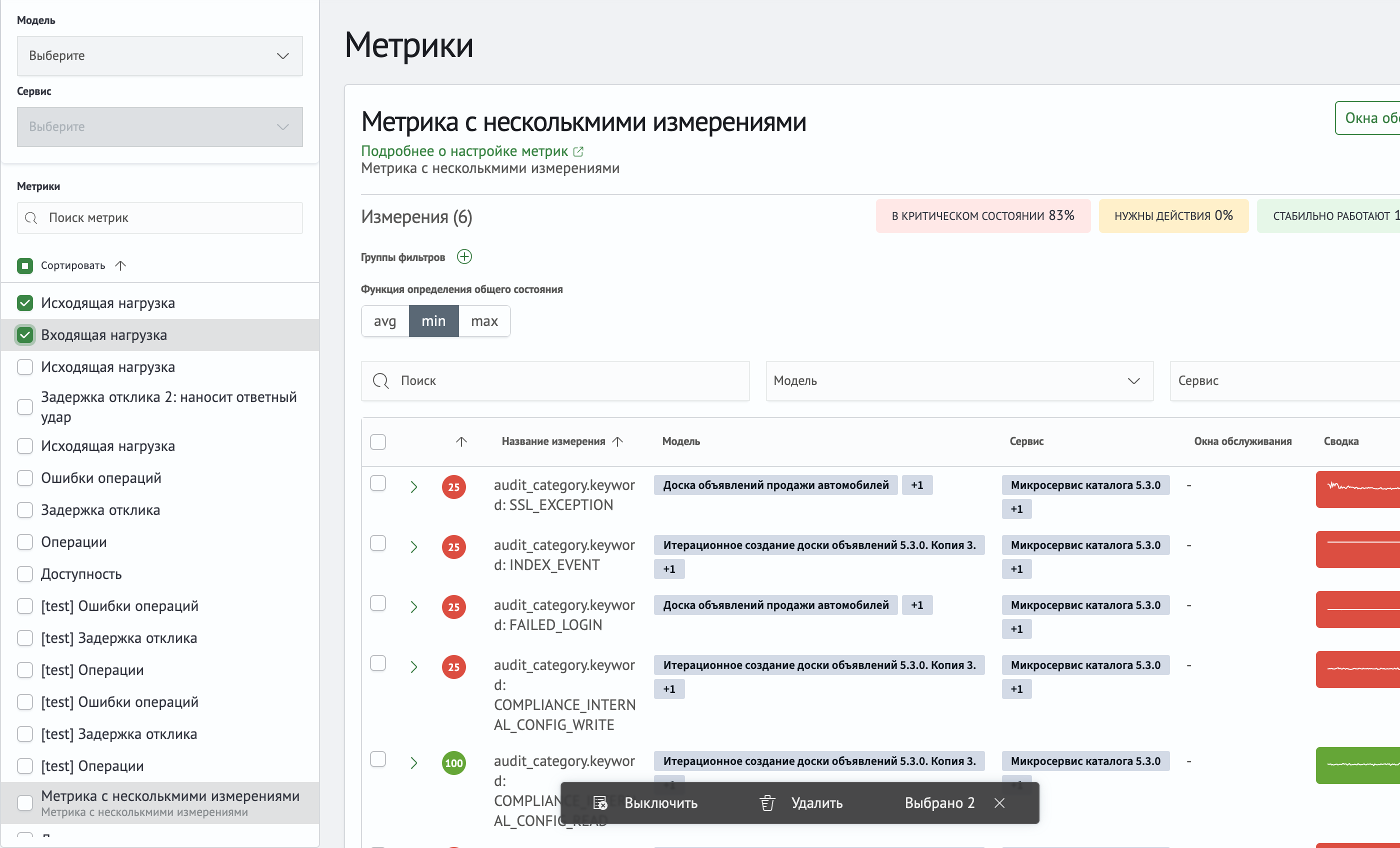This screenshot has width=1400, height=848.
Task: Click the add filter group plus icon
Action: click(x=464, y=257)
